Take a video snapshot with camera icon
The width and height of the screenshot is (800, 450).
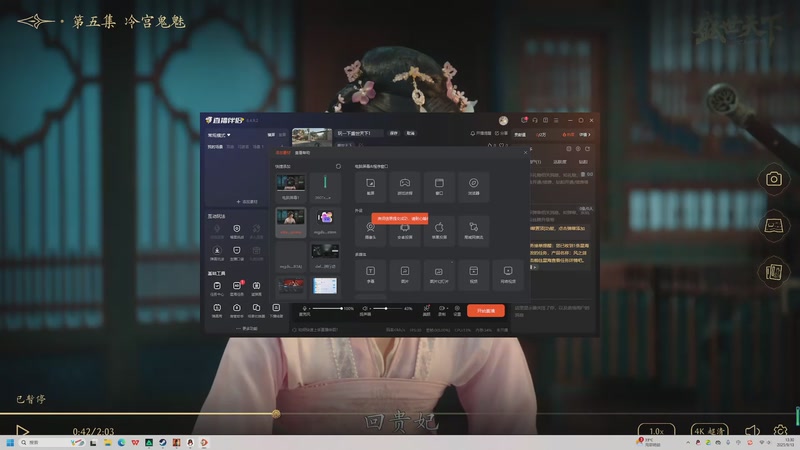pyautogui.click(x=773, y=179)
